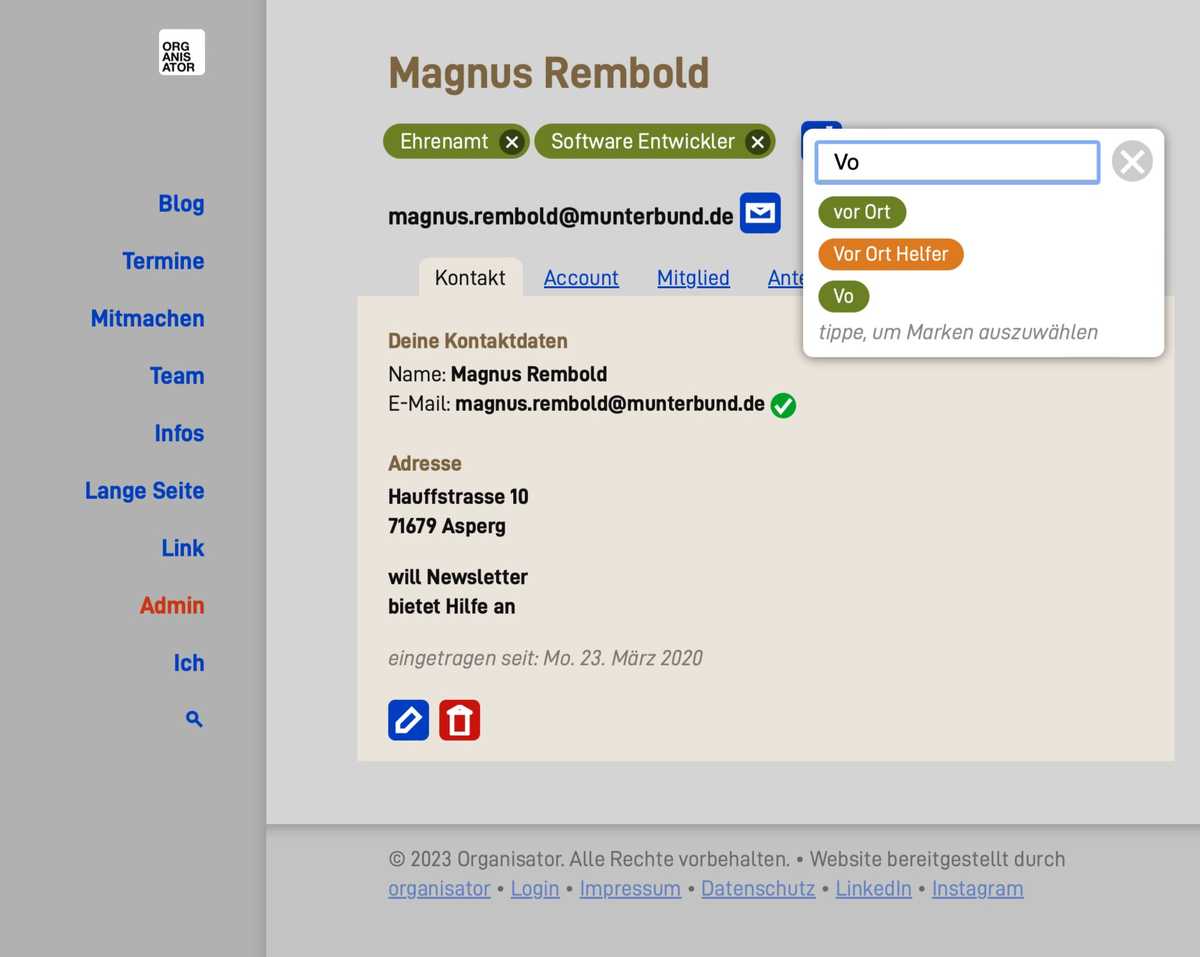Click the green verified email checkmark
The image size is (1200, 957).
point(783,405)
